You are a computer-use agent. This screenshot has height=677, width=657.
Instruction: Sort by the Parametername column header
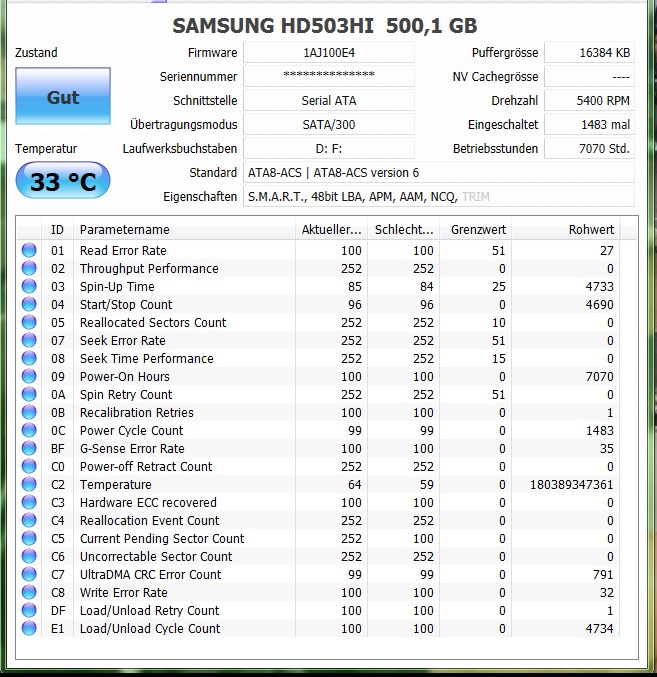tap(184, 229)
